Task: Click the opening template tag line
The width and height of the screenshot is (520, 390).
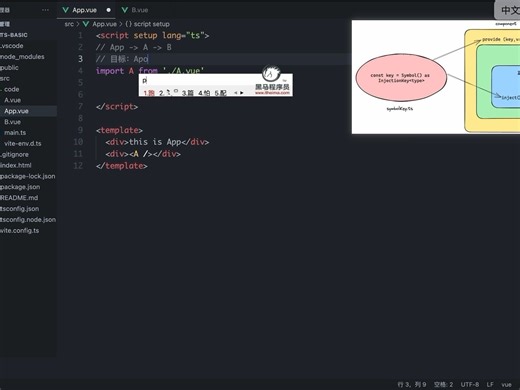Action: pos(119,130)
